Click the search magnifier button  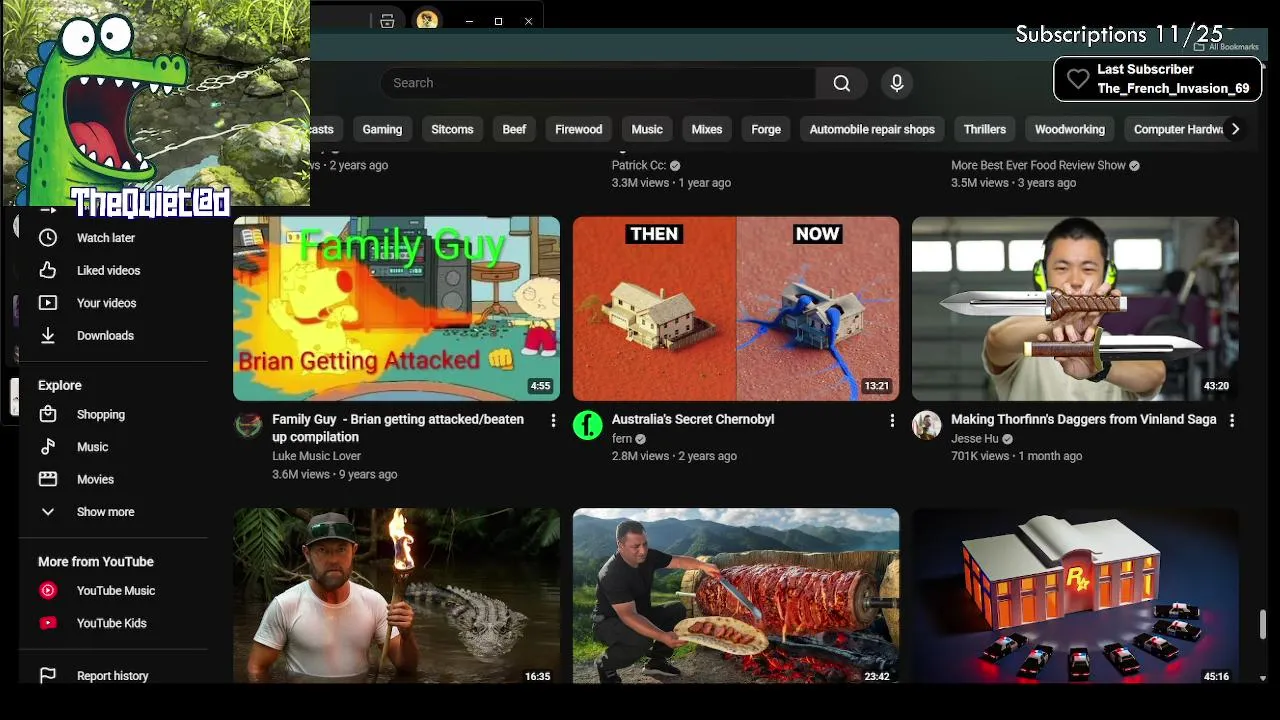pos(842,83)
